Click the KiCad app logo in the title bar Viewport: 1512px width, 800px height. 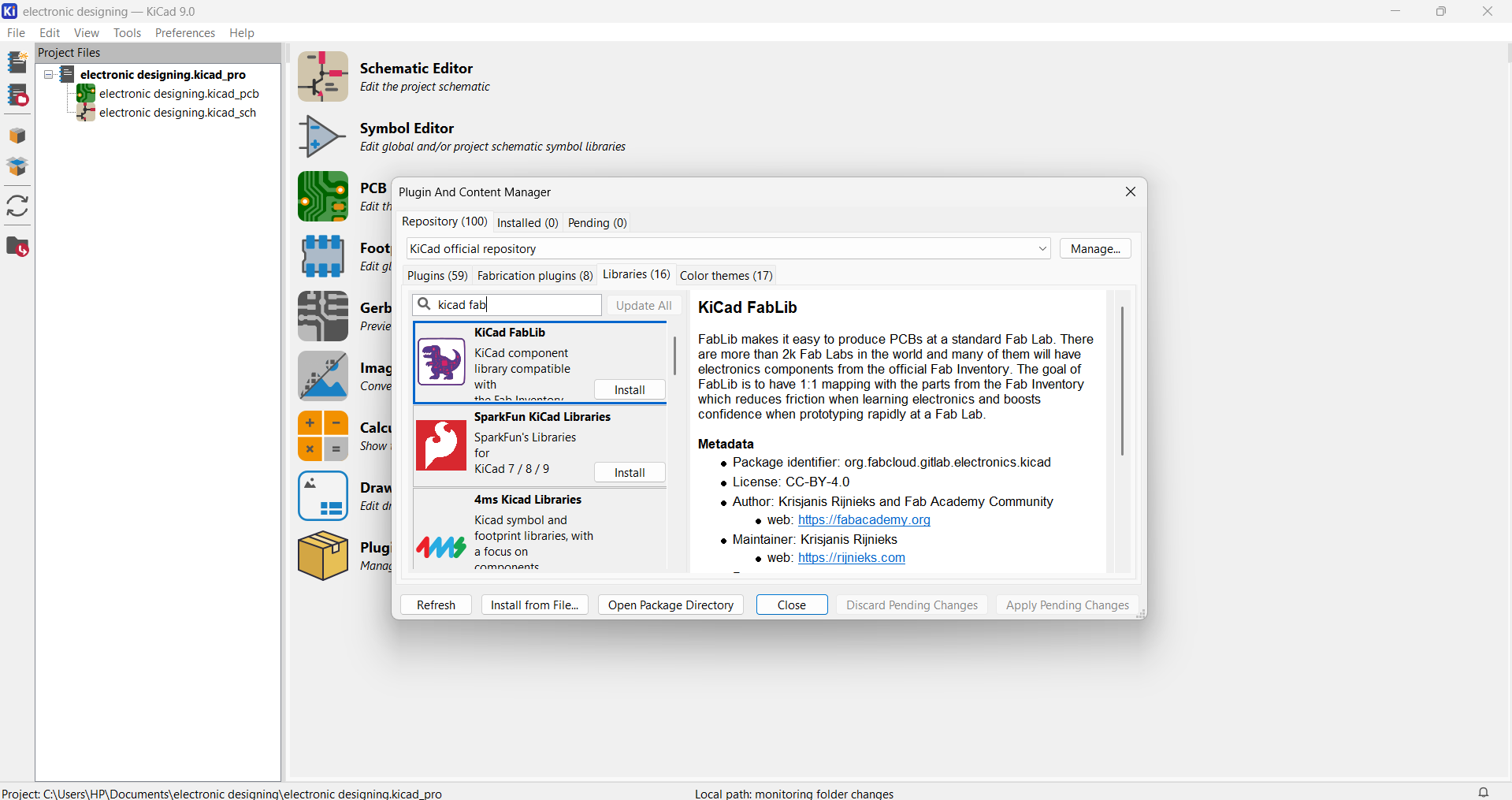[10, 11]
